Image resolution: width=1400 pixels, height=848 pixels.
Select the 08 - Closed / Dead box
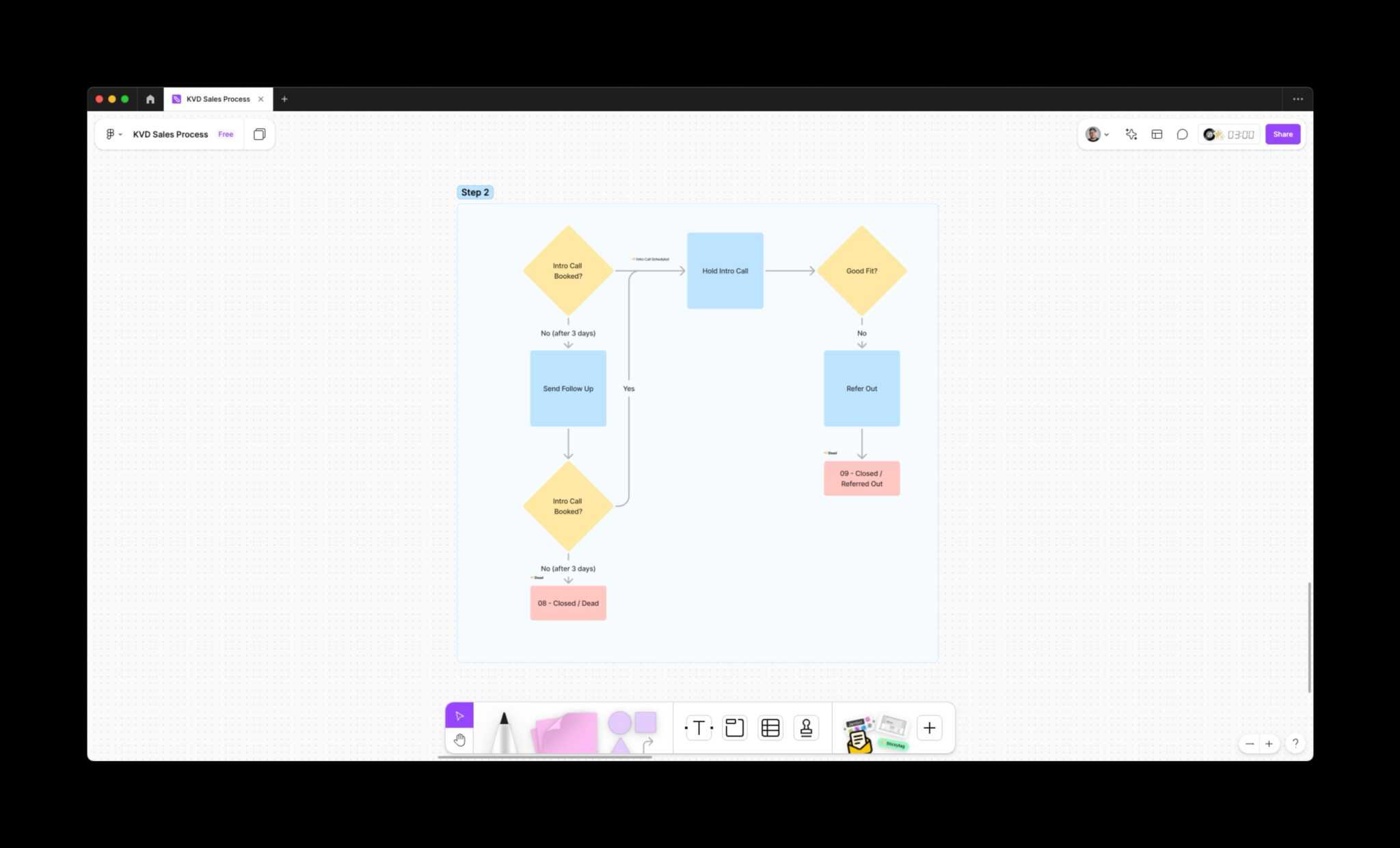(568, 603)
